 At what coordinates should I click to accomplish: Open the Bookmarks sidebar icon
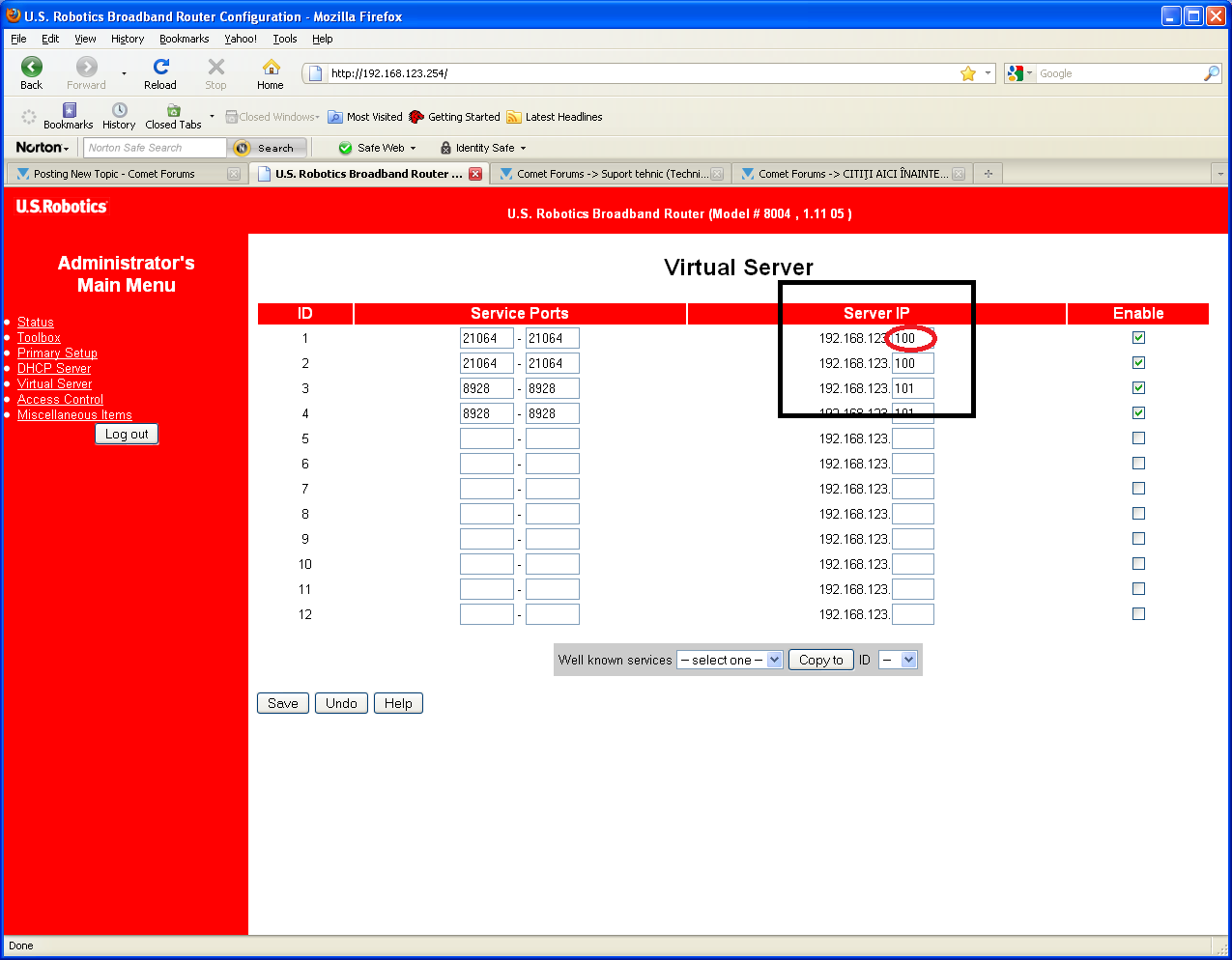[69, 110]
